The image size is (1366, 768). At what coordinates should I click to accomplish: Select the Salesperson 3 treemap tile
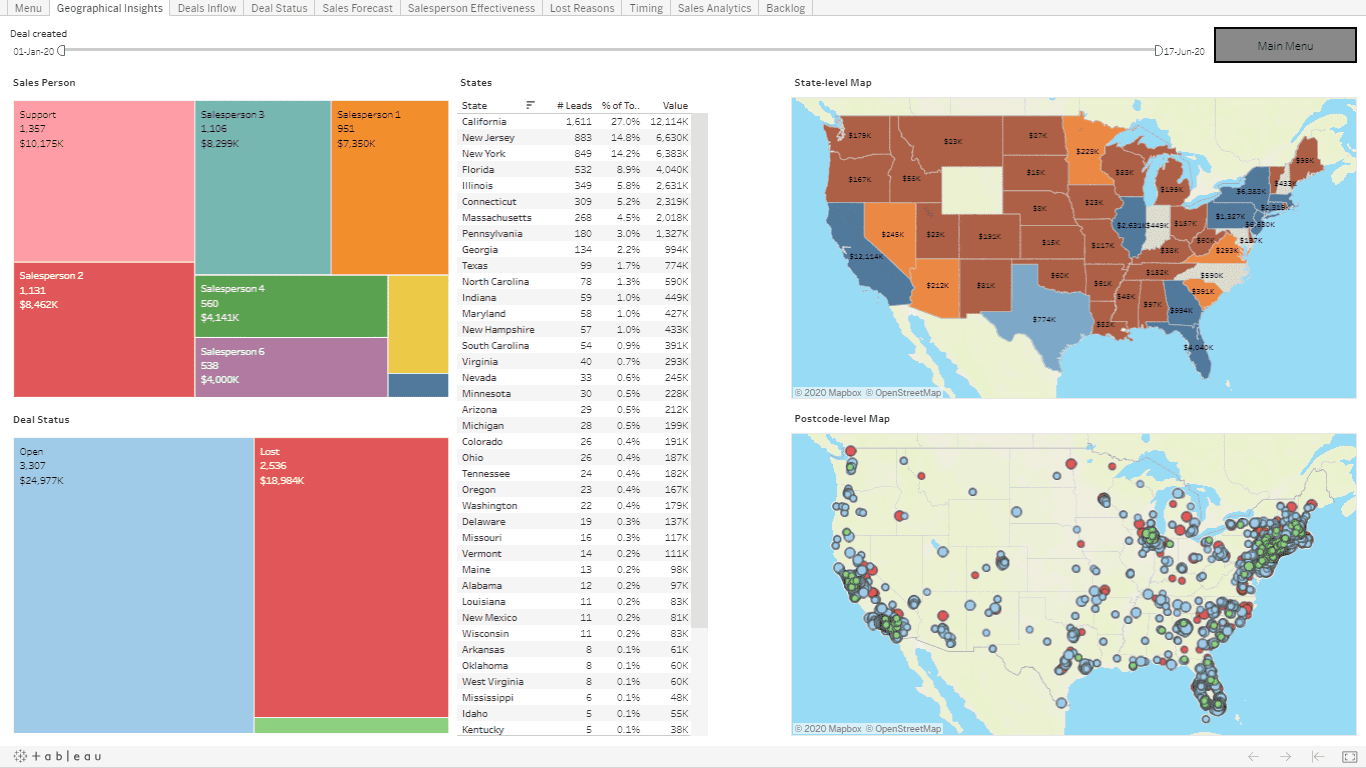263,187
